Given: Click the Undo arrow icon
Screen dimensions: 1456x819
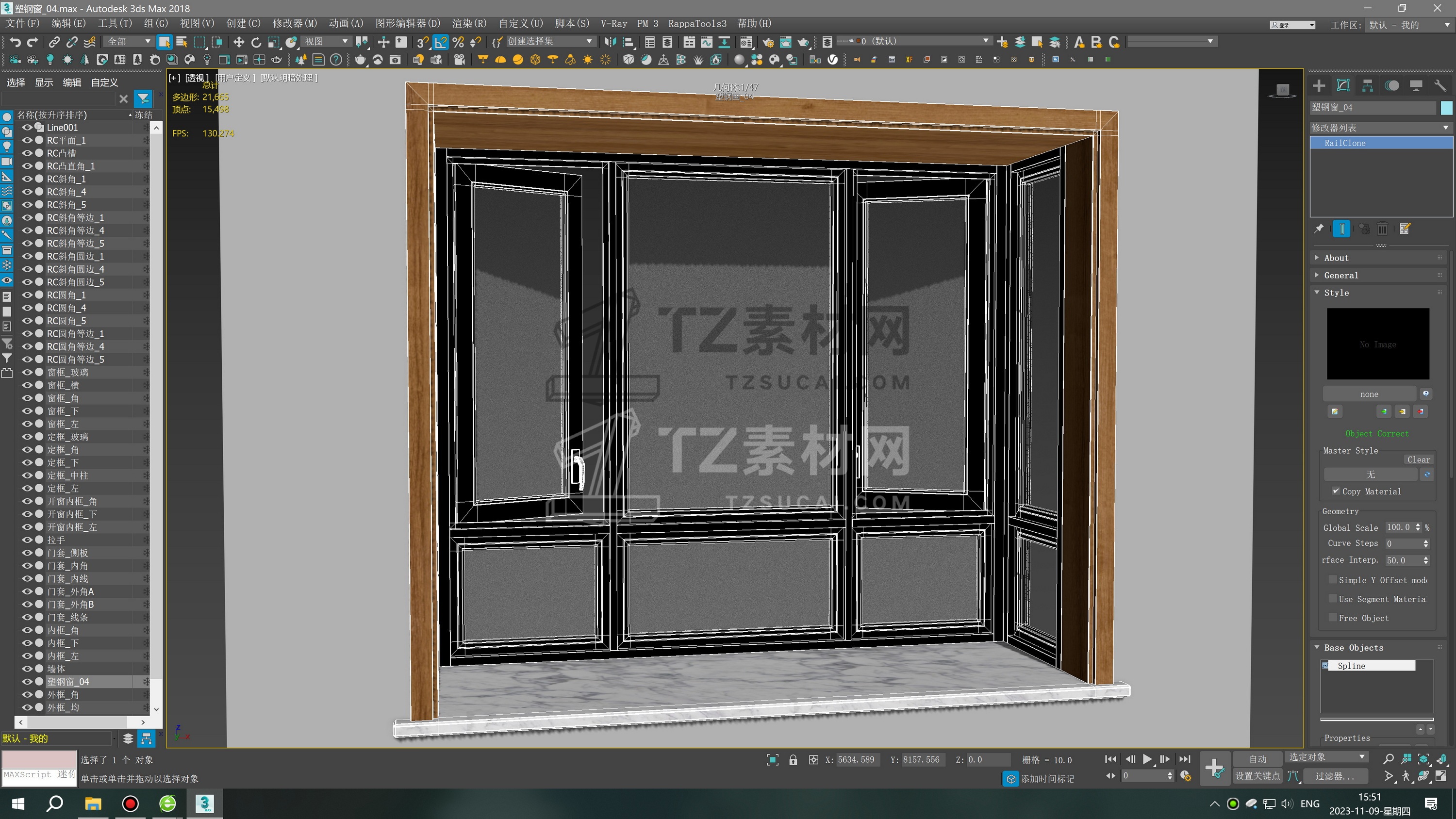Looking at the screenshot, I should 15,42.
